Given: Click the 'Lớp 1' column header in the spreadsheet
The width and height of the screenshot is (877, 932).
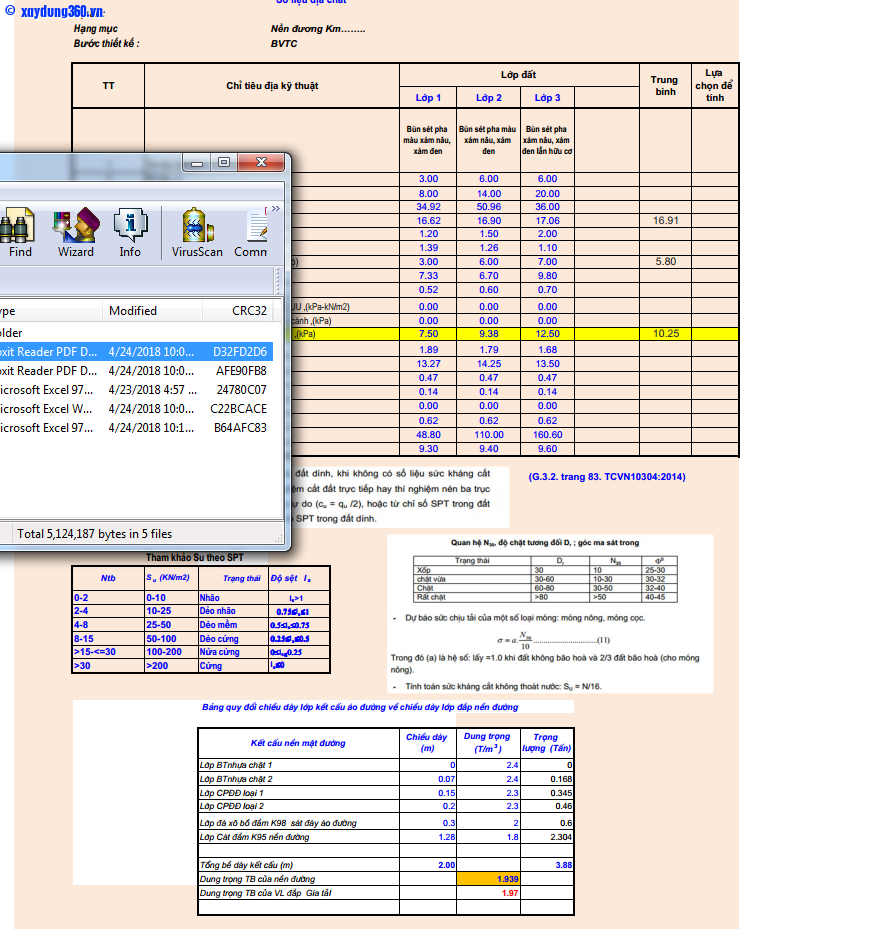Looking at the screenshot, I should [428, 97].
